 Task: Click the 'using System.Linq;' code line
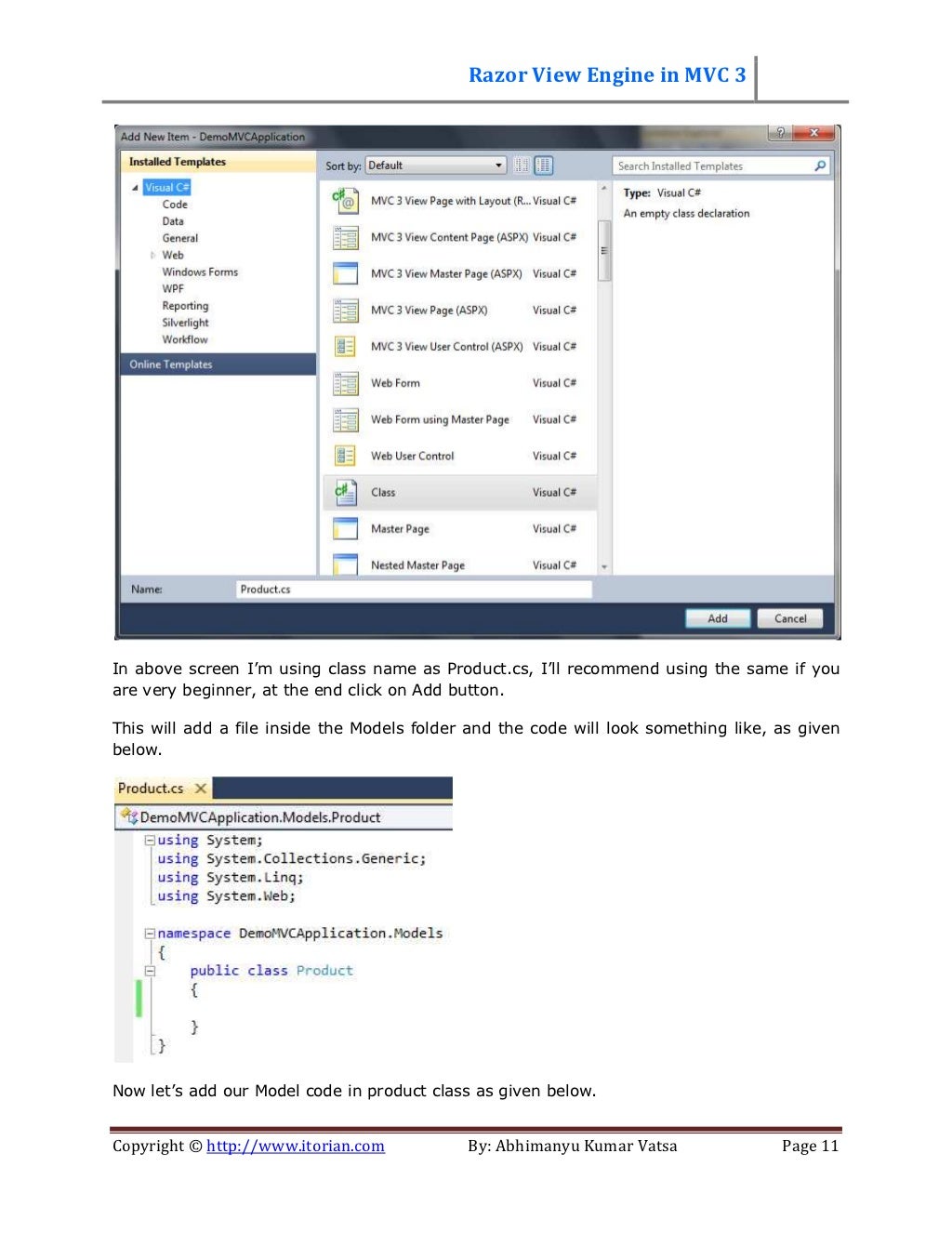(231, 877)
